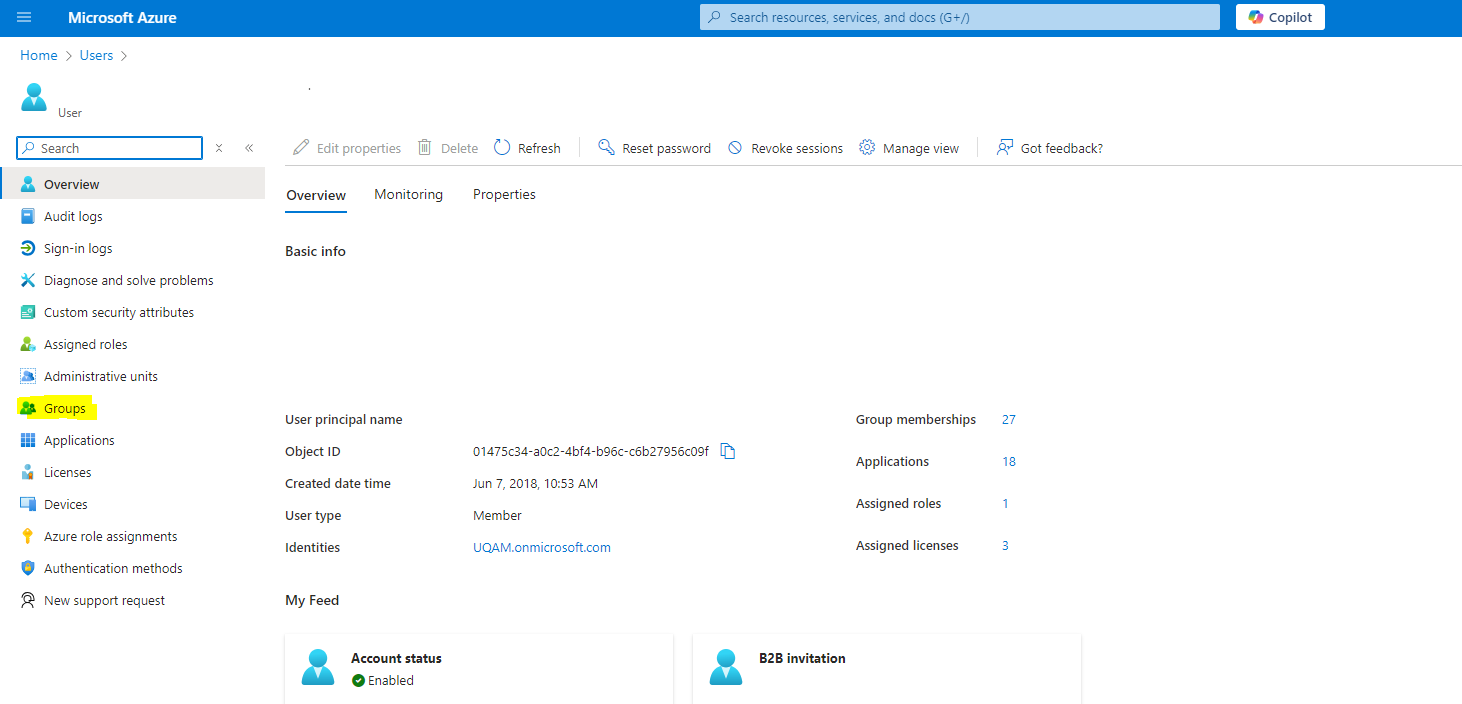Open Groups in the sidebar

coord(64,408)
